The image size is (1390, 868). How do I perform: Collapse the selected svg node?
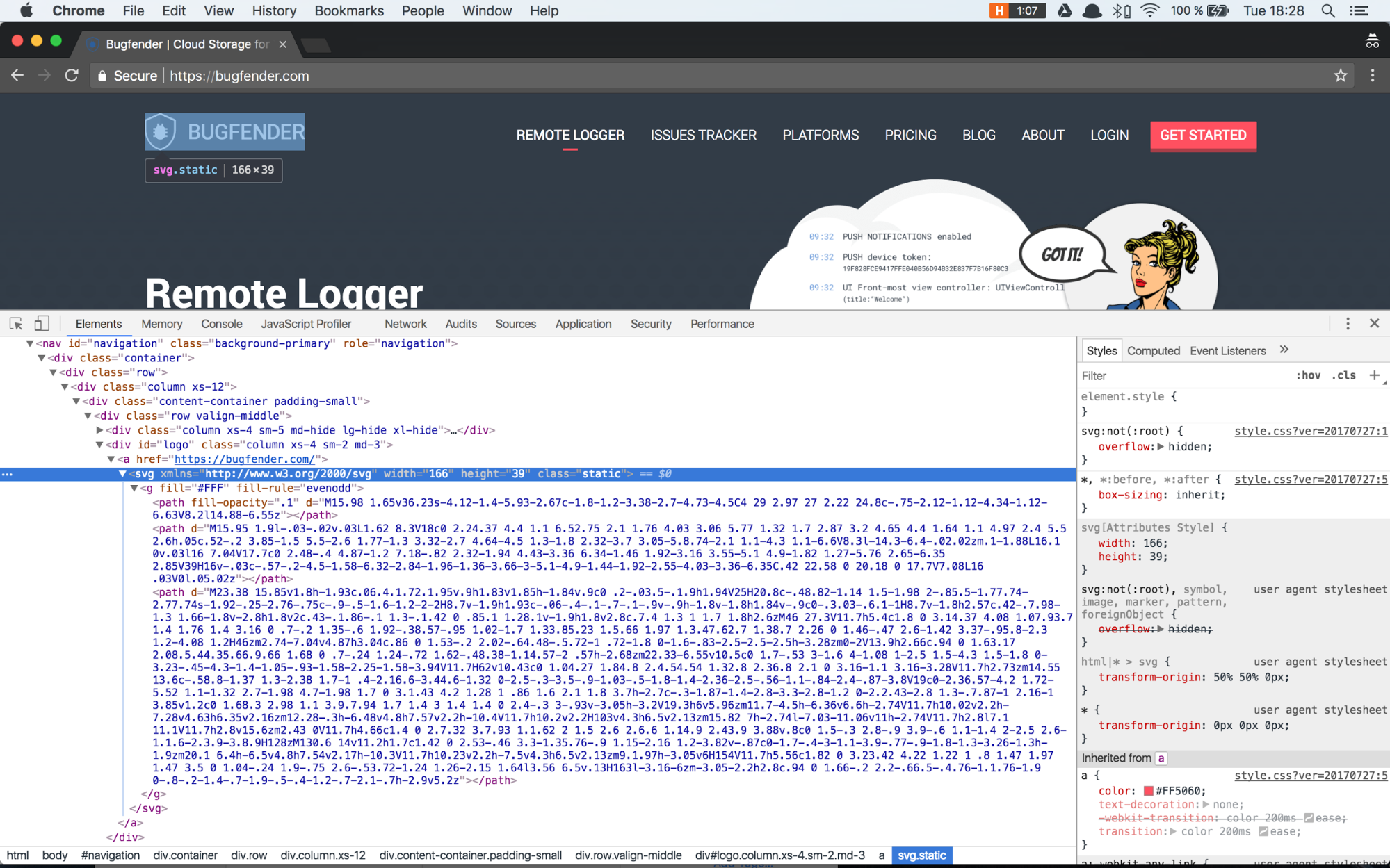point(123,474)
